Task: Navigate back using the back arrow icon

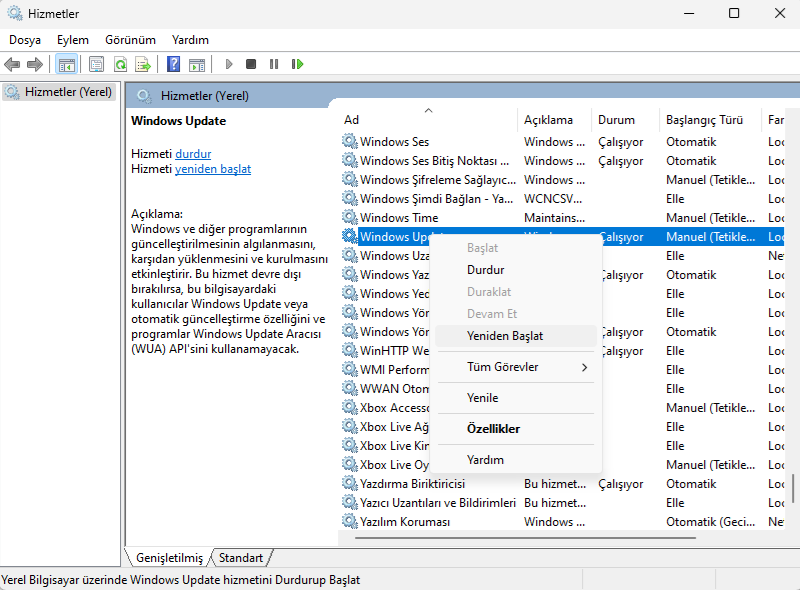Action: pyautogui.click(x=12, y=63)
